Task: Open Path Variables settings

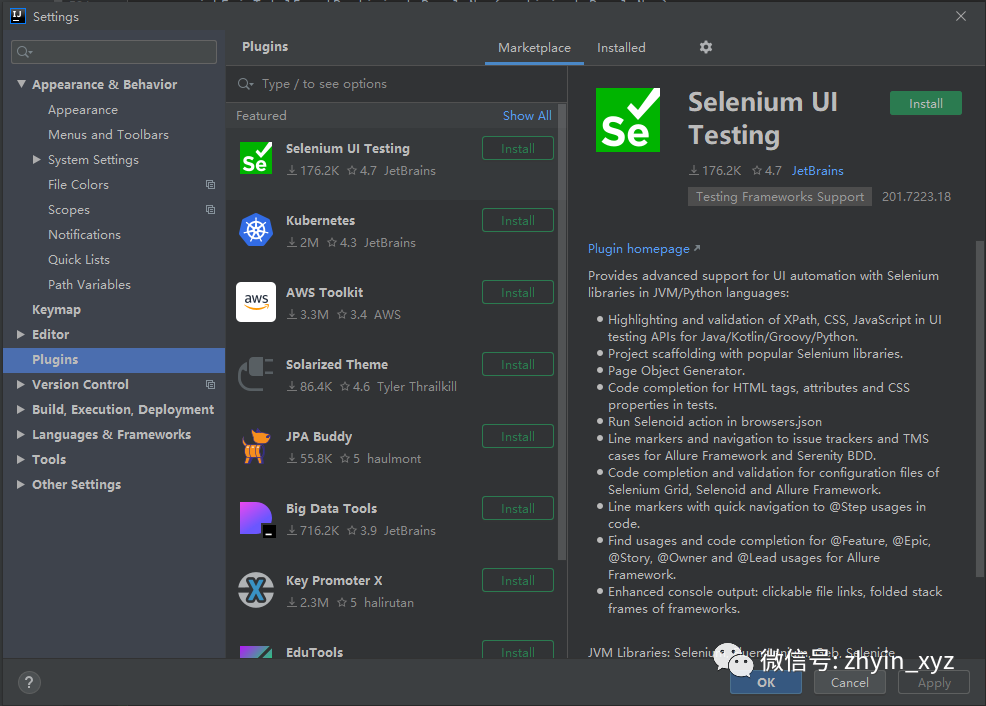Action: click(89, 285)
